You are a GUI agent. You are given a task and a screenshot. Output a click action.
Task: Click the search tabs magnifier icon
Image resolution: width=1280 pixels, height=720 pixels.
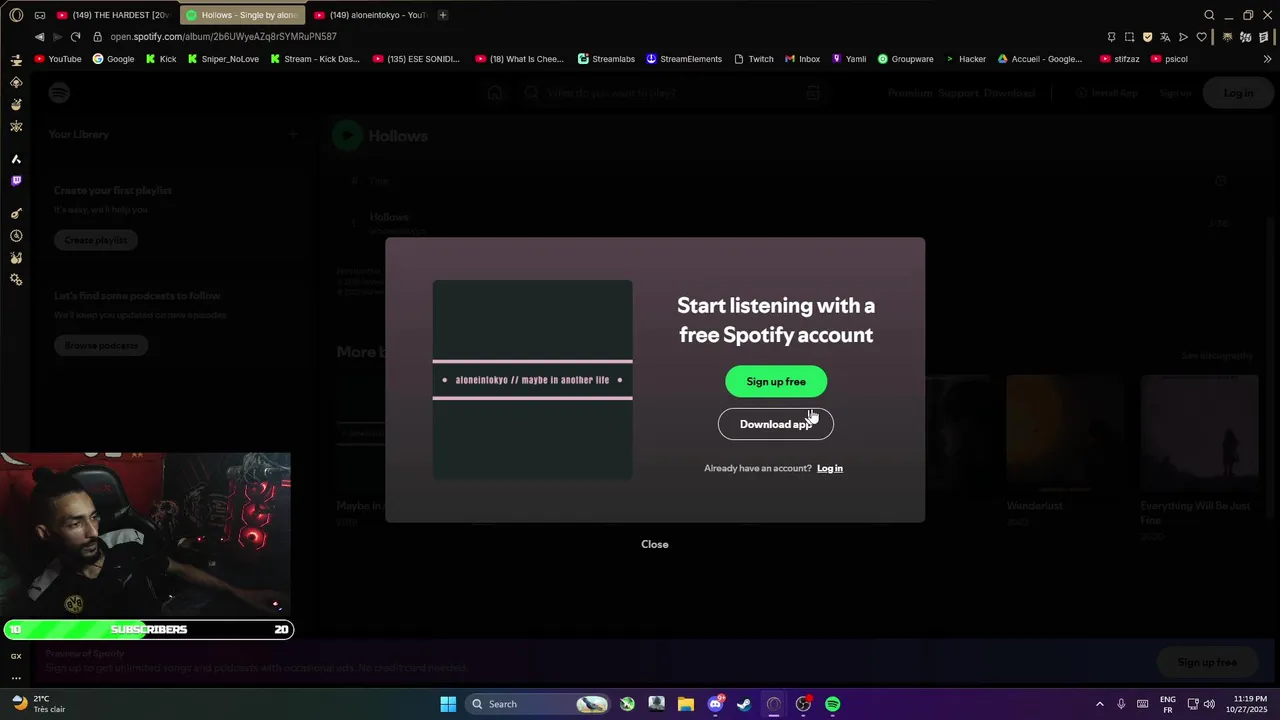coord(1209,15)
